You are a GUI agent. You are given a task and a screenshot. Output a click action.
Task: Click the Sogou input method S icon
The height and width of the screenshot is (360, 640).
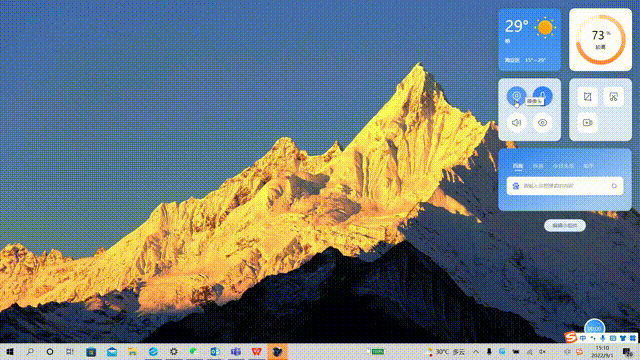pos(571,337)
